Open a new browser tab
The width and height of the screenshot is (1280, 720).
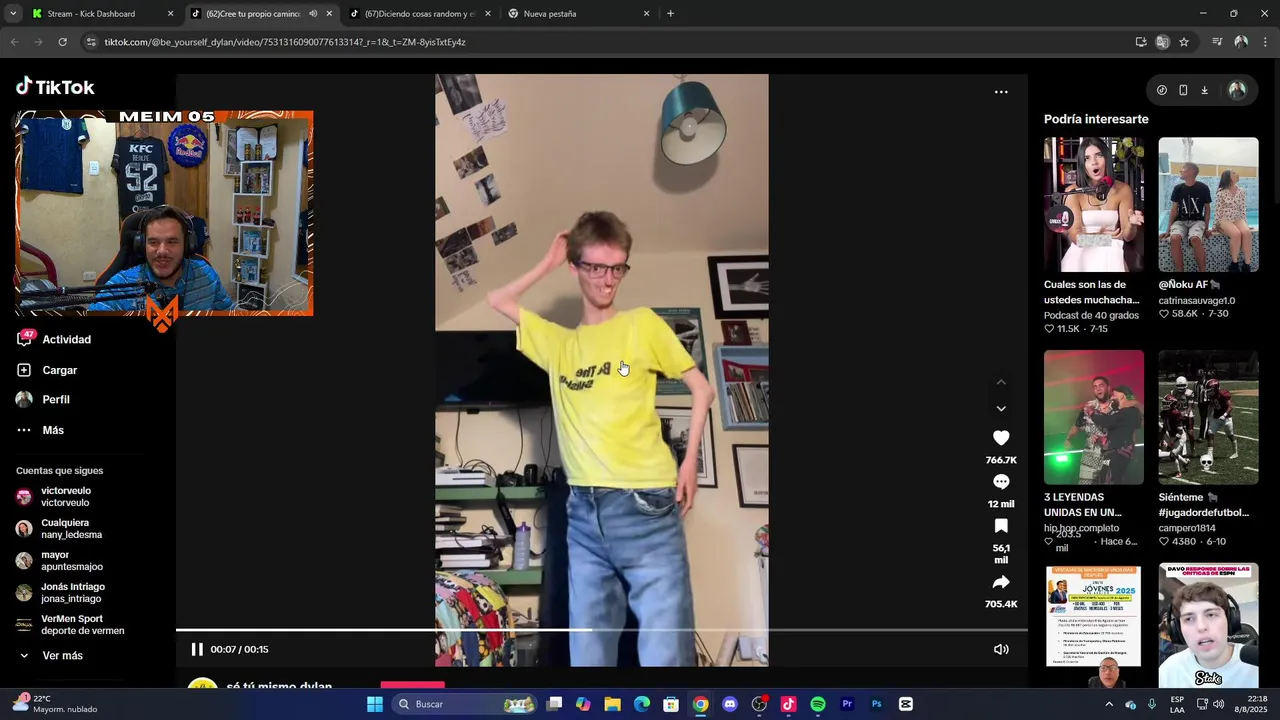[670, 14]
